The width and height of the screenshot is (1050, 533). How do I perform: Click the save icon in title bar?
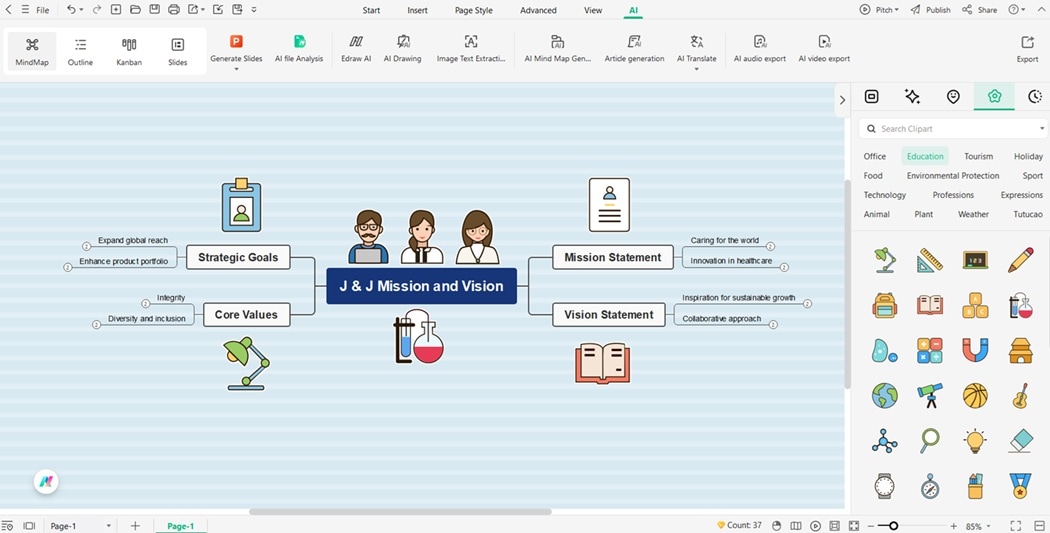click(155, 9)
